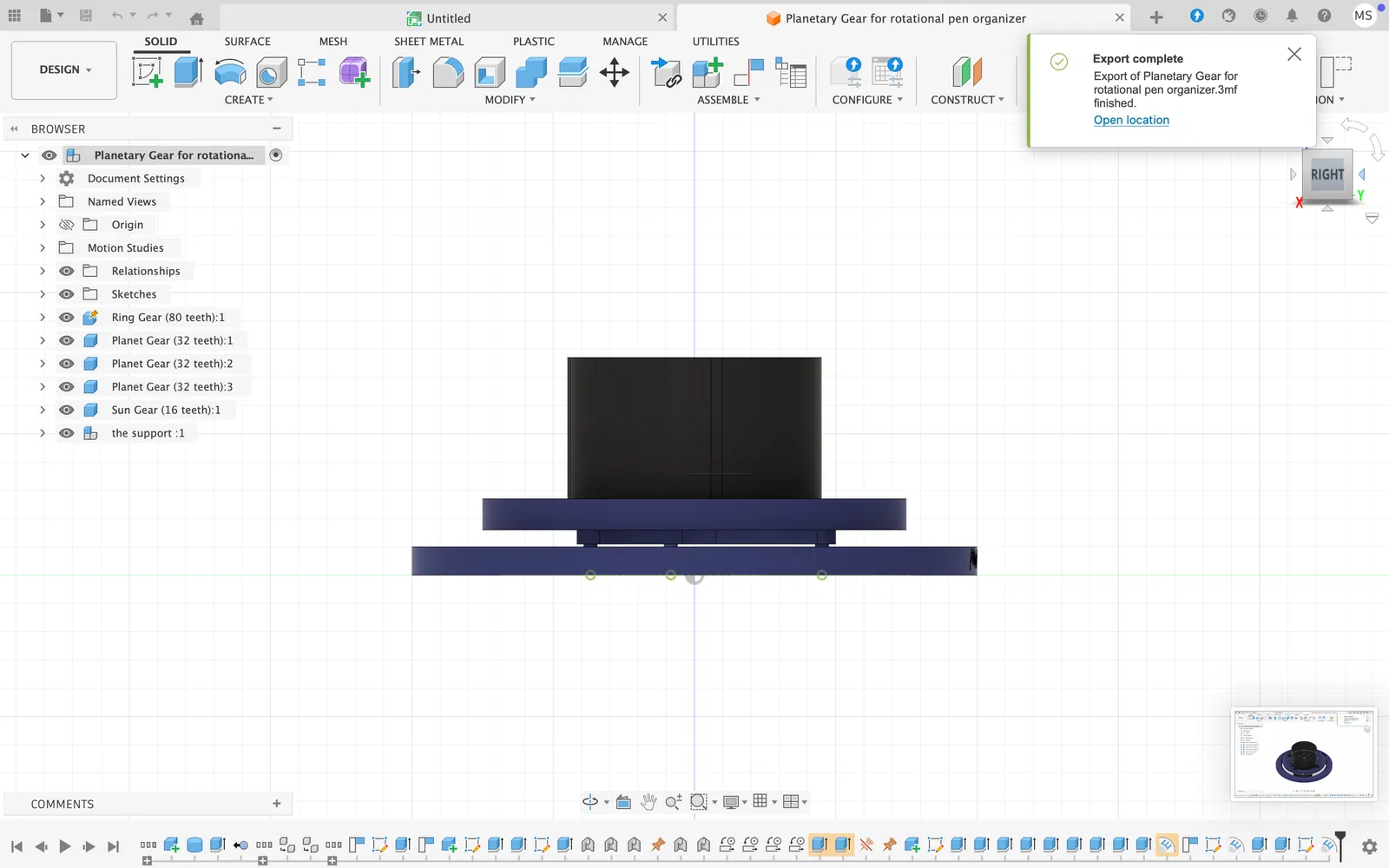This screenshot has width=1389, height=868.
Task: Open the ASSEMBLE dropdown menu
Action: pos(728,100)
